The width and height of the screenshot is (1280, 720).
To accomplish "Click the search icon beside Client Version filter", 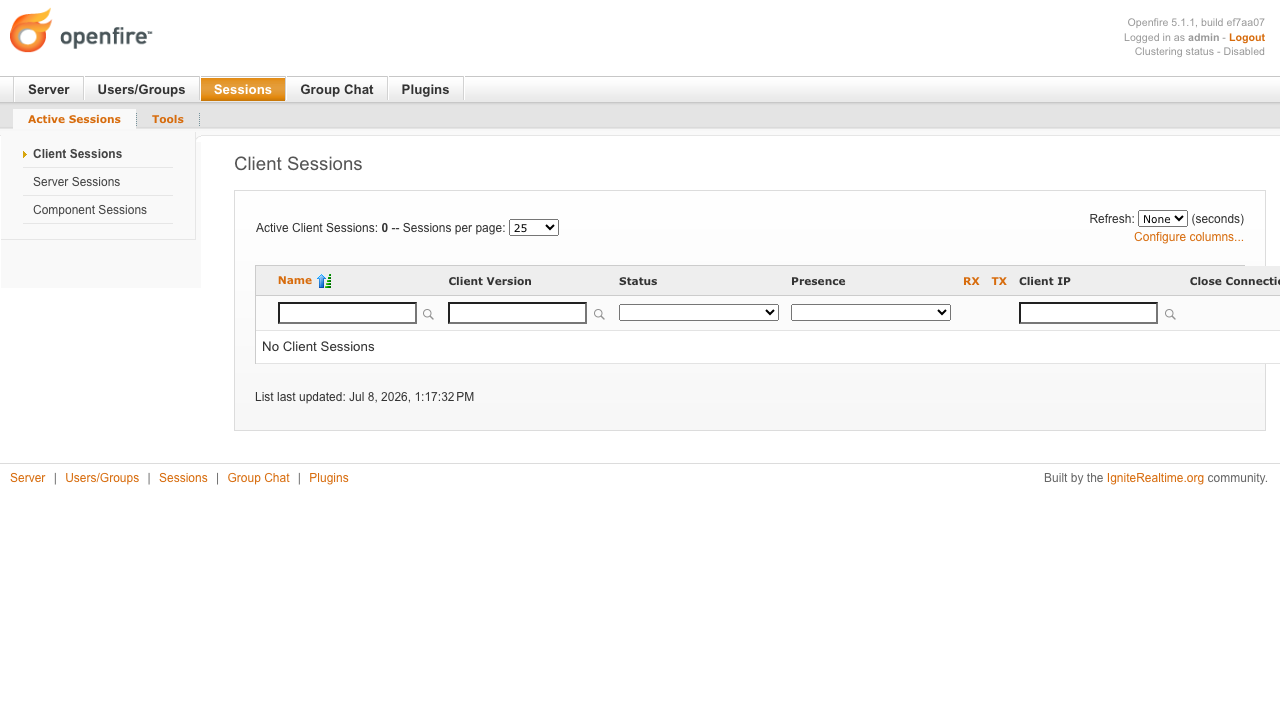I will coord(599,314).
